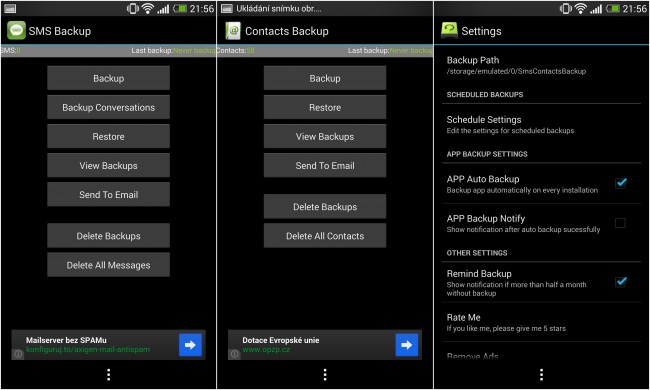
Task: Open Backup Path setting
Action: click(x=541, y=65)
